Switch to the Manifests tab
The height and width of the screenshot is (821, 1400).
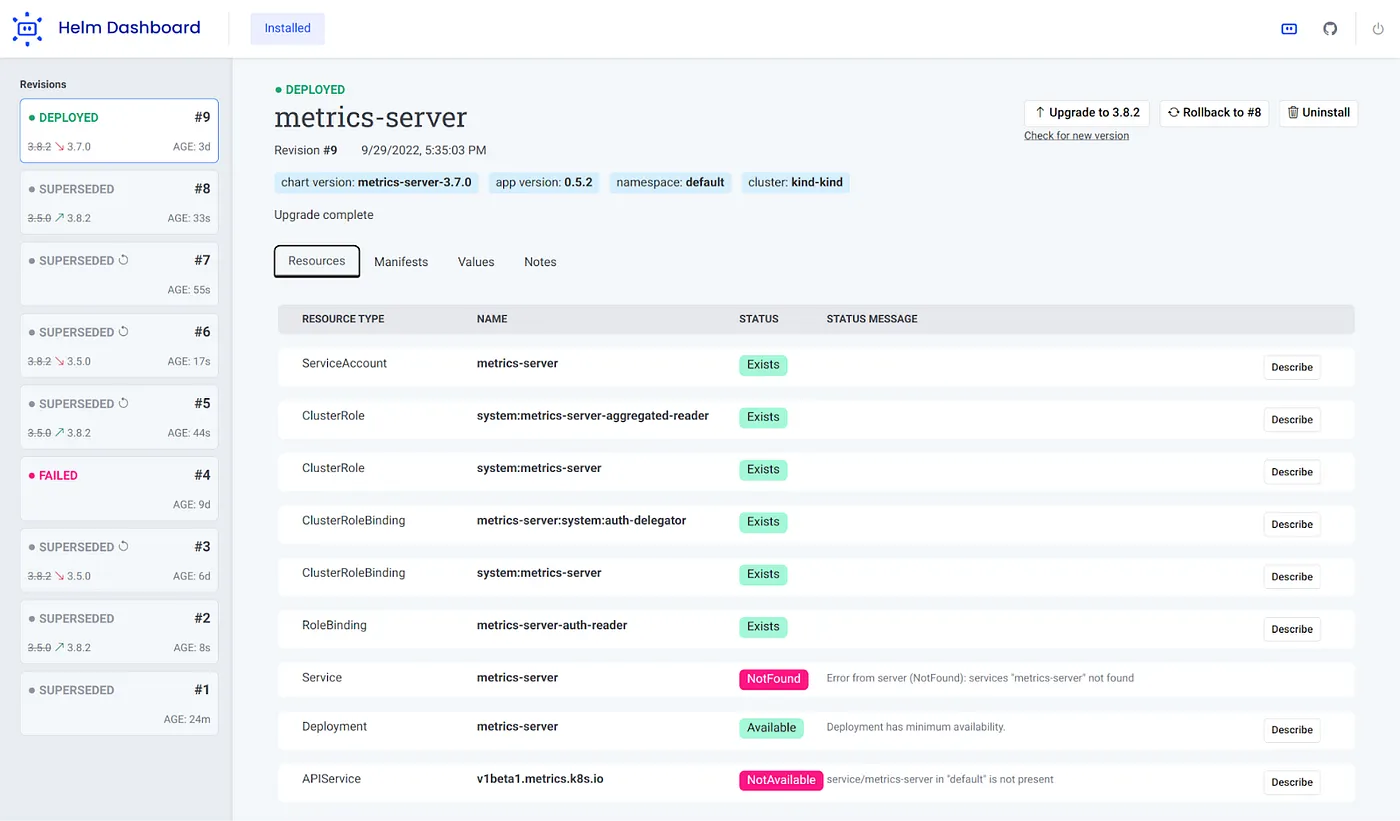(x=401, y=262)
